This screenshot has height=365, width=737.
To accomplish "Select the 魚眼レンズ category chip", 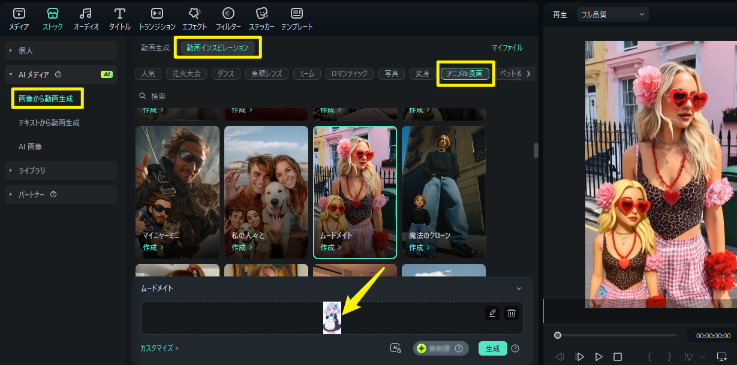I will [x=267, y=74].
